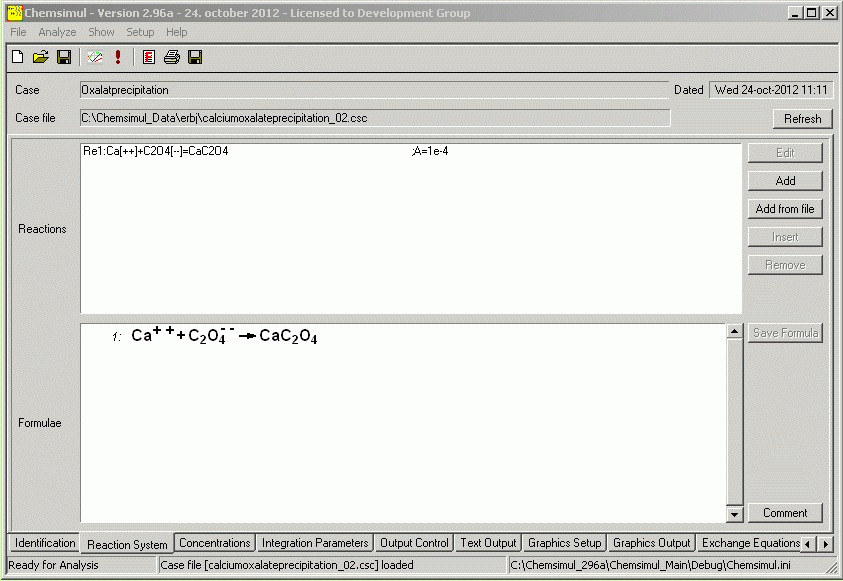Viewport: 843px width, 581px height.
Task: Click the Open folder toolbar icon
Action: 41,57
